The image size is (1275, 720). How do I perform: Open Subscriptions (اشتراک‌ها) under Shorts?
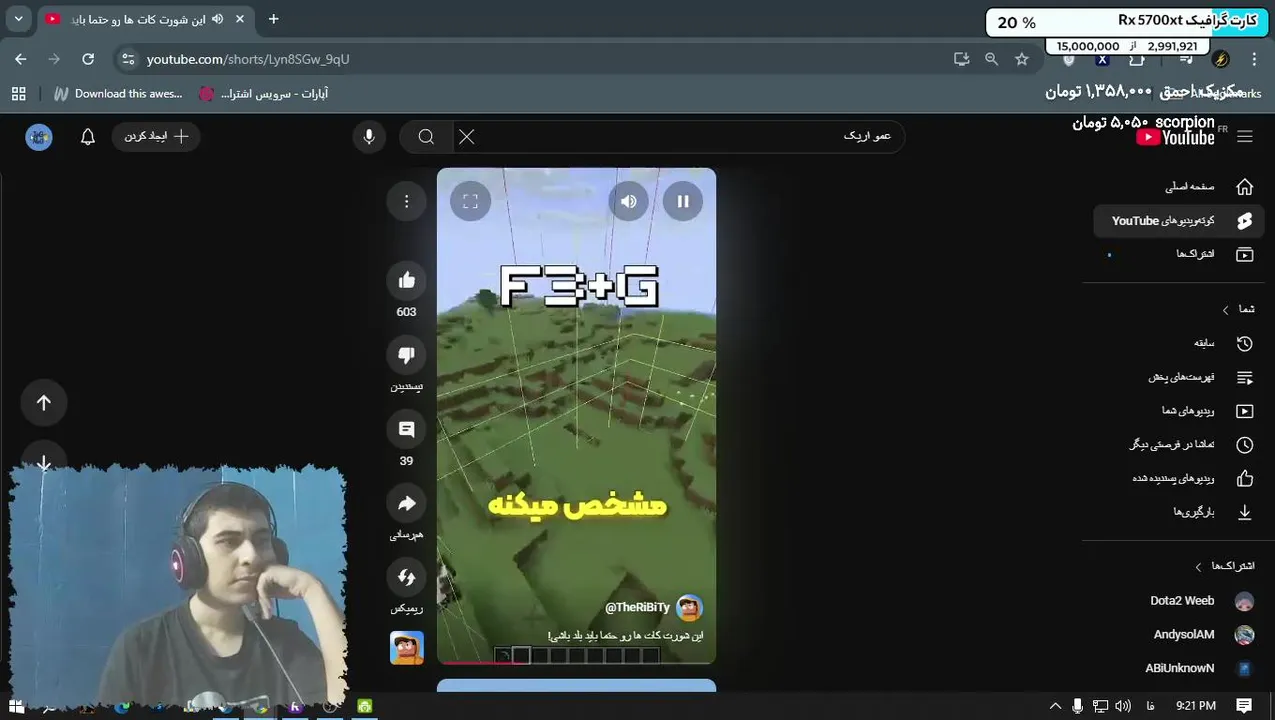(1180, 254)
